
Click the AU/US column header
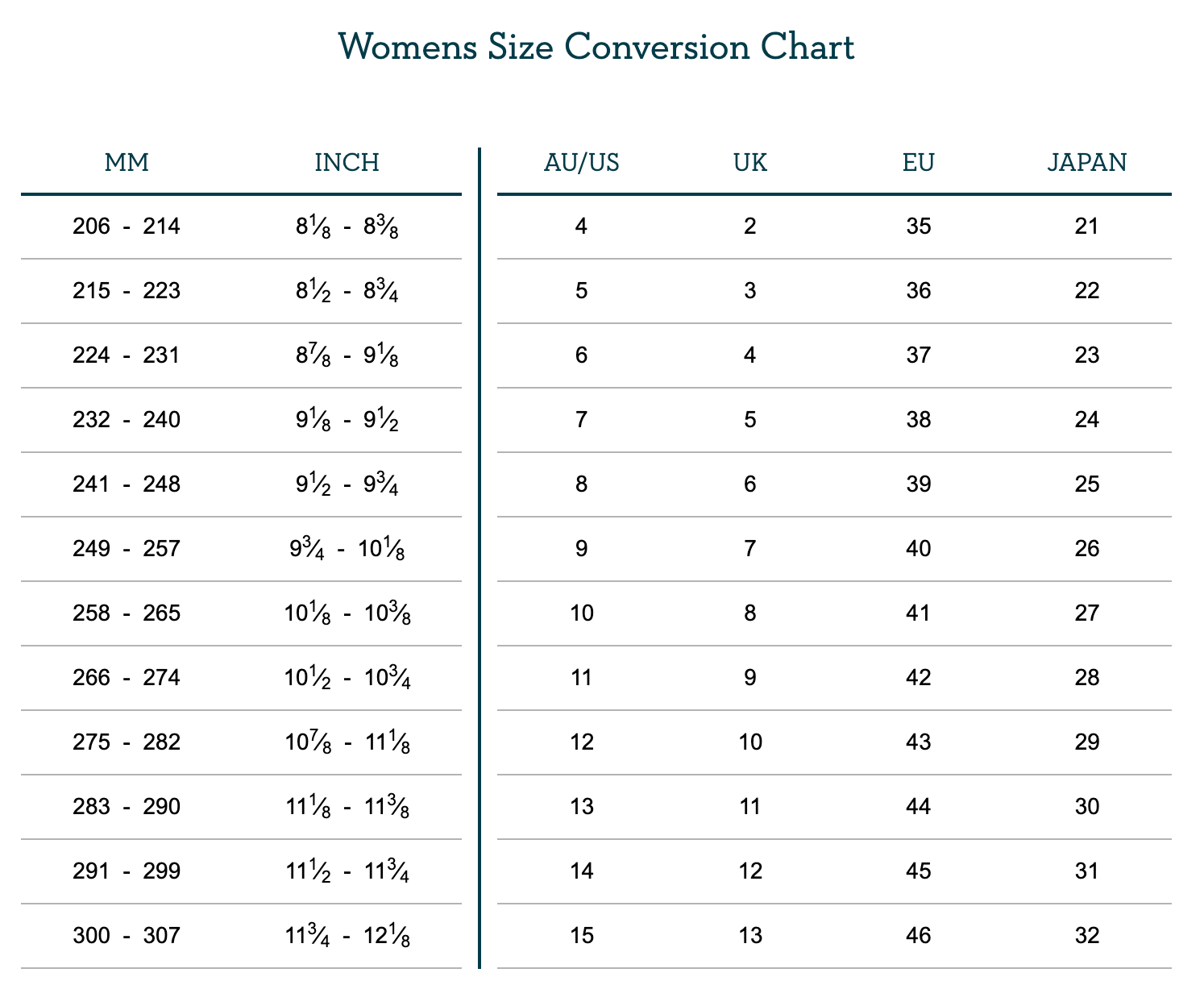click(581, 163)
